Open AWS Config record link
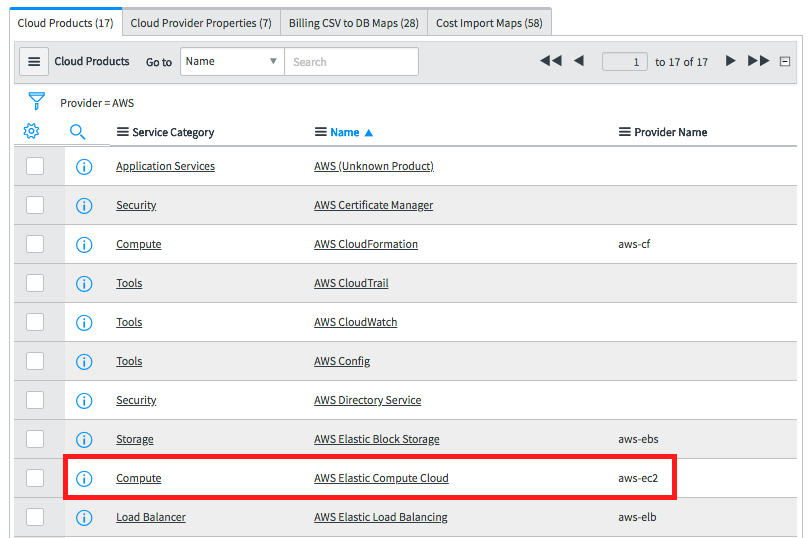 point(342,361)
